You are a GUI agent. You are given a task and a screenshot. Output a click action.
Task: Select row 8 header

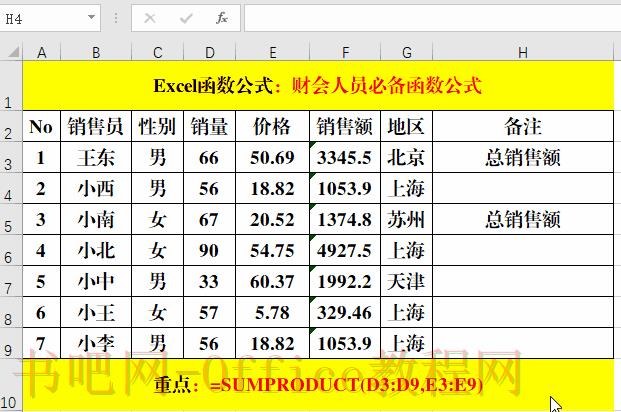click(11, 312)
